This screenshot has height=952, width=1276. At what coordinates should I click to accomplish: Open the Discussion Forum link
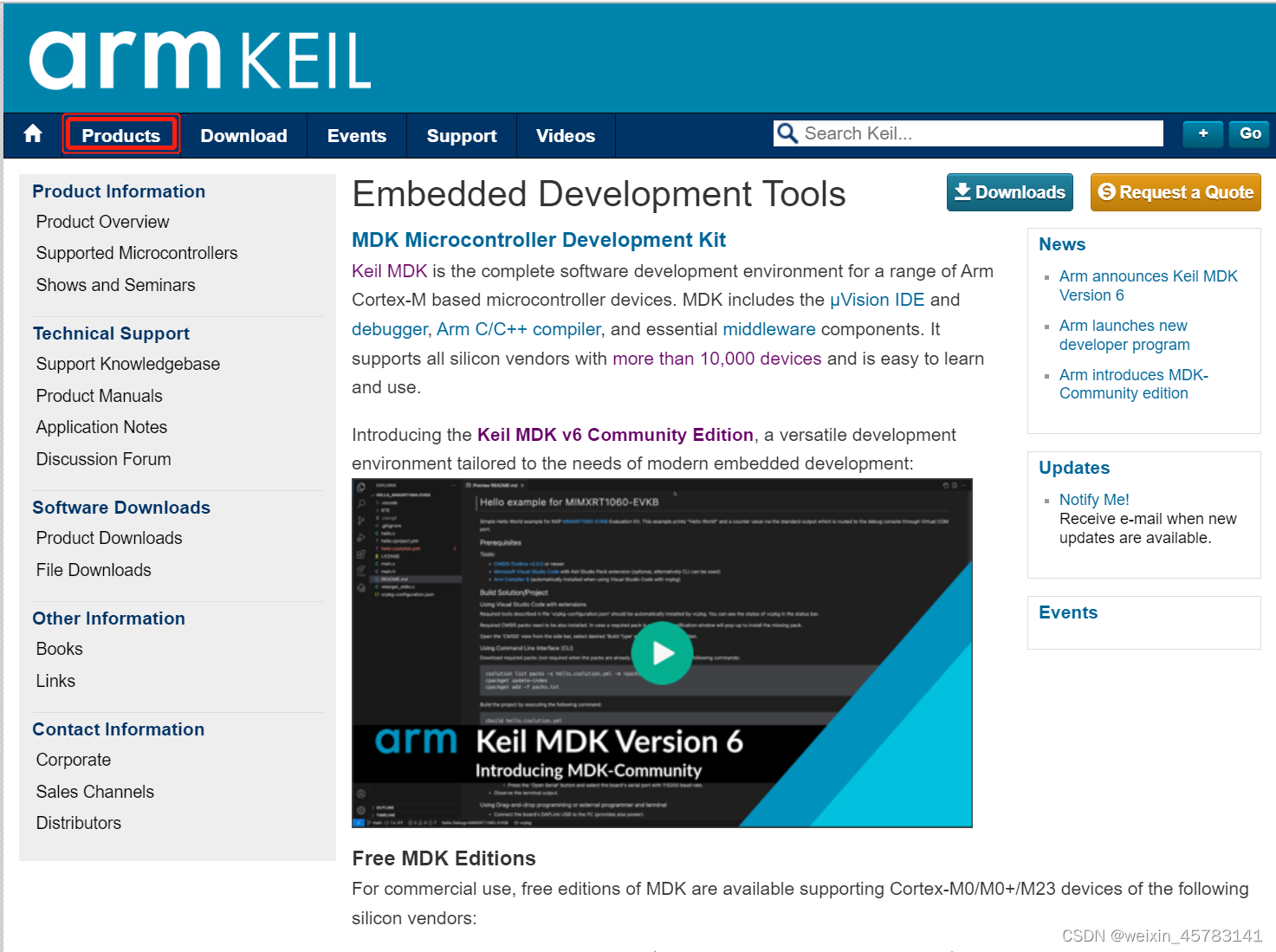point(104,459)
